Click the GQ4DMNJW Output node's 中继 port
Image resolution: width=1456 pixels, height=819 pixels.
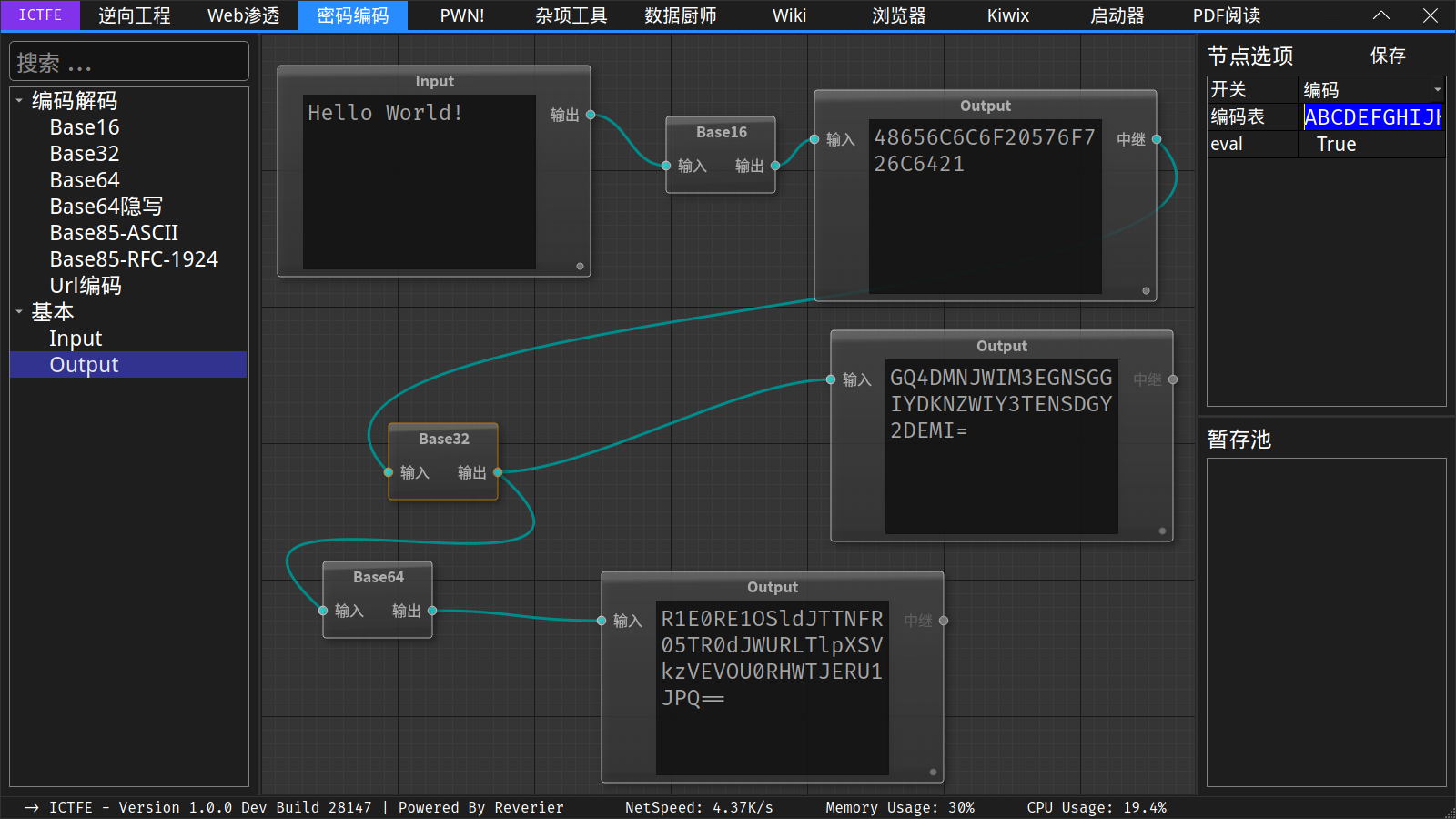coord(1173,379)
